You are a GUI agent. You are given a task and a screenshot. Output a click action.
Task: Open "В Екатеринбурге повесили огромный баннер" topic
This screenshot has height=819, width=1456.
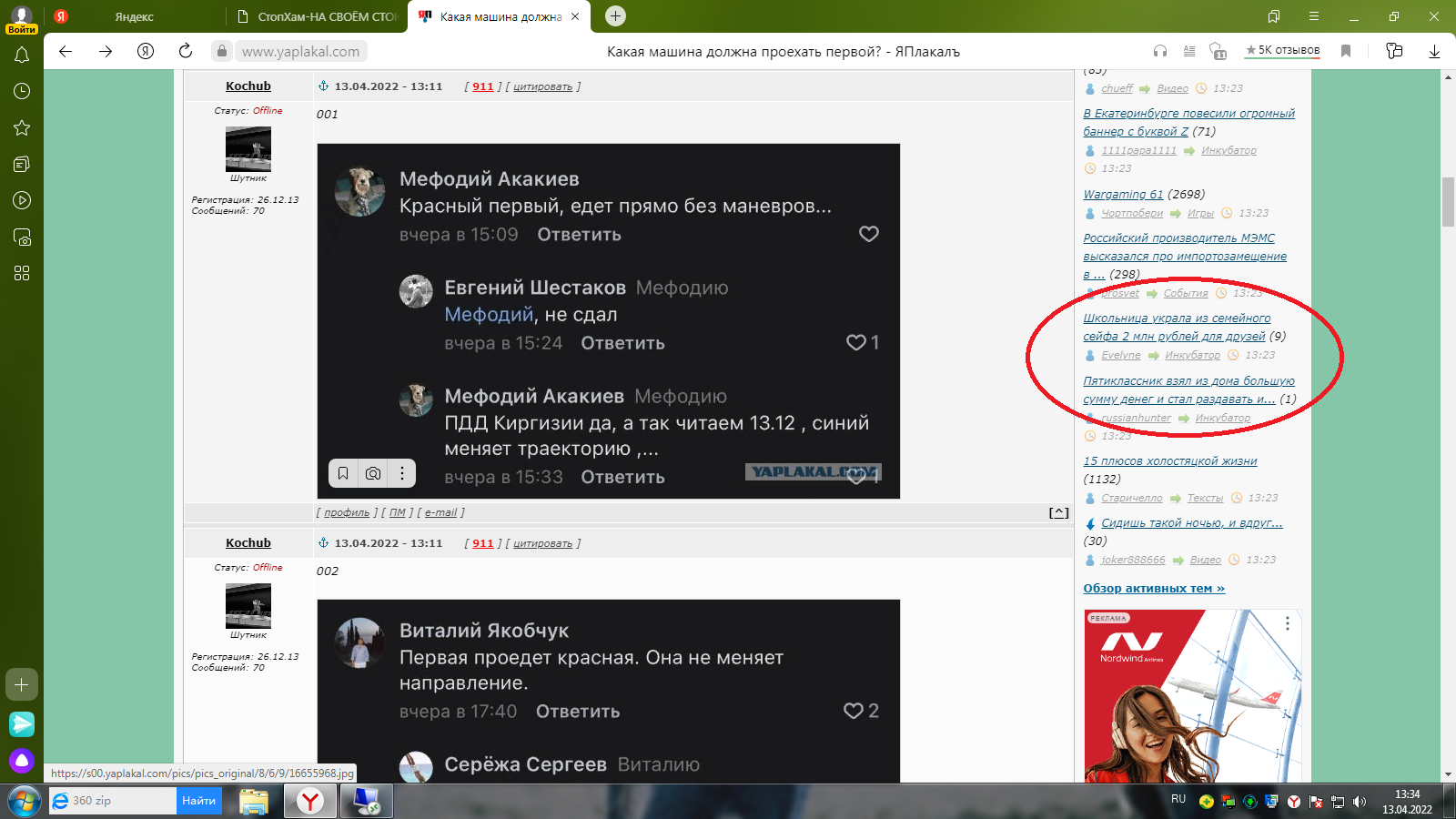pyautogui.click(x=1188, y=123)
